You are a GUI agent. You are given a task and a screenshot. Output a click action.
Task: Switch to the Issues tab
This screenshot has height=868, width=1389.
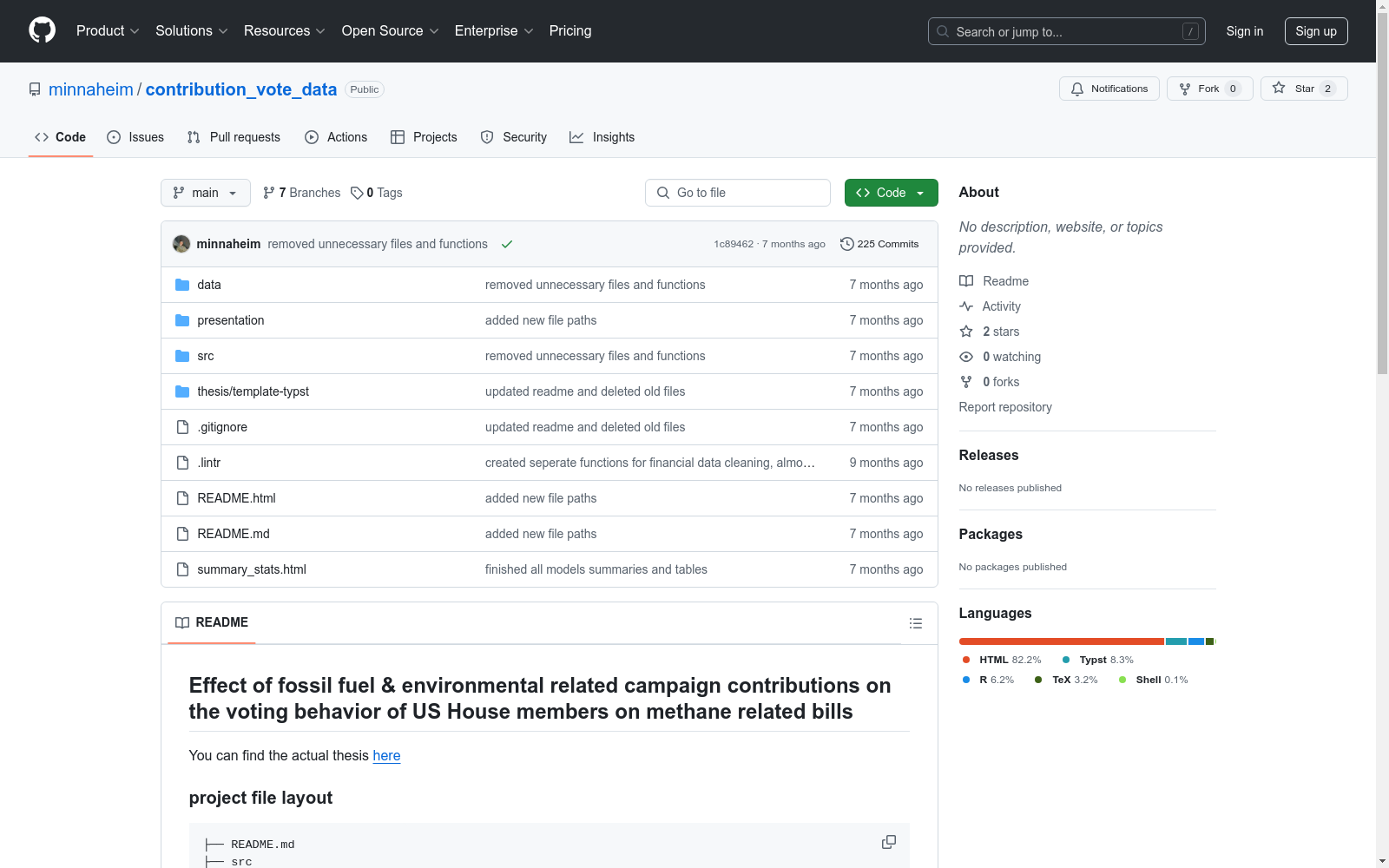point(135,137)
